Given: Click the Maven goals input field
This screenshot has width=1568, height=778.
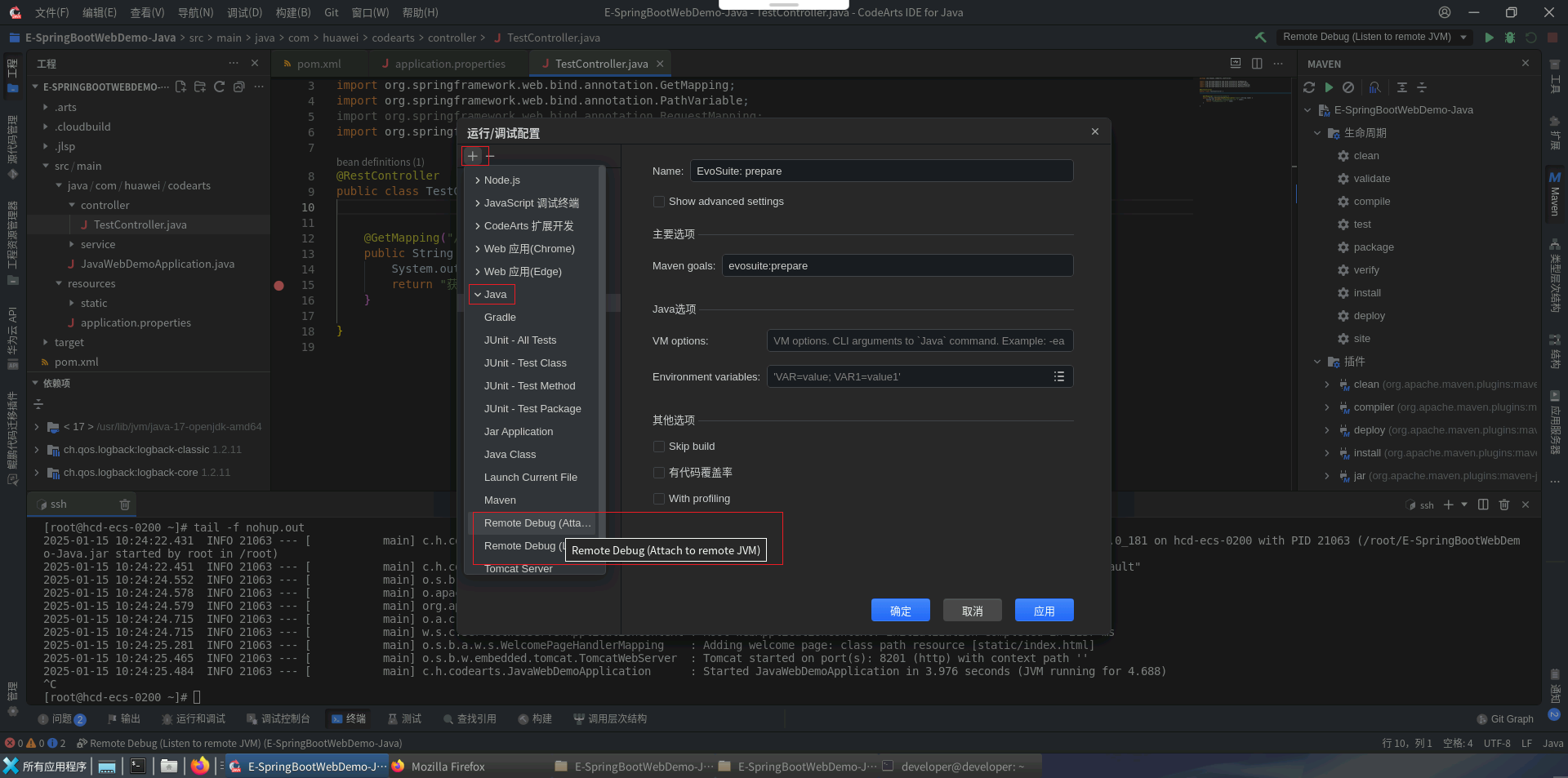Looking at the screenshot, I should (898, 266).
